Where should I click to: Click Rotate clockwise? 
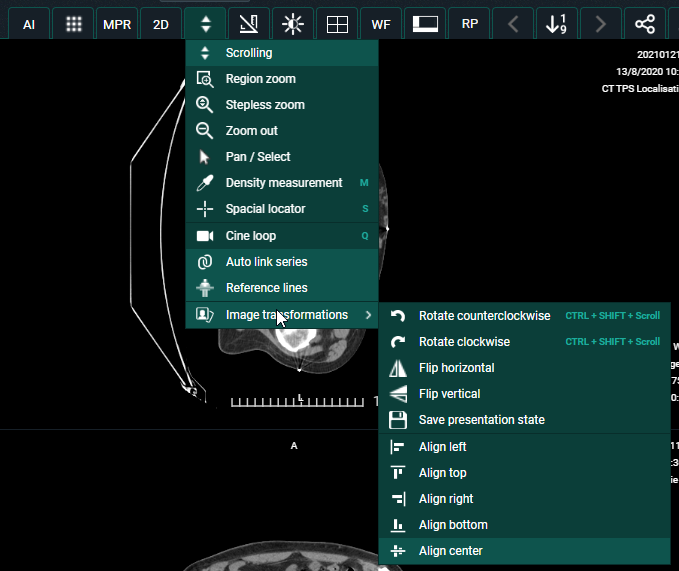pos(524,342)
